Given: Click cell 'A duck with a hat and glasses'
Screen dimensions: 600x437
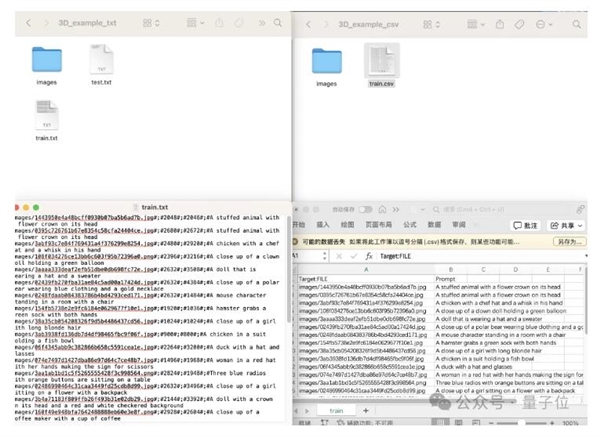Looking at the screenshot, I should pos(474,367).
